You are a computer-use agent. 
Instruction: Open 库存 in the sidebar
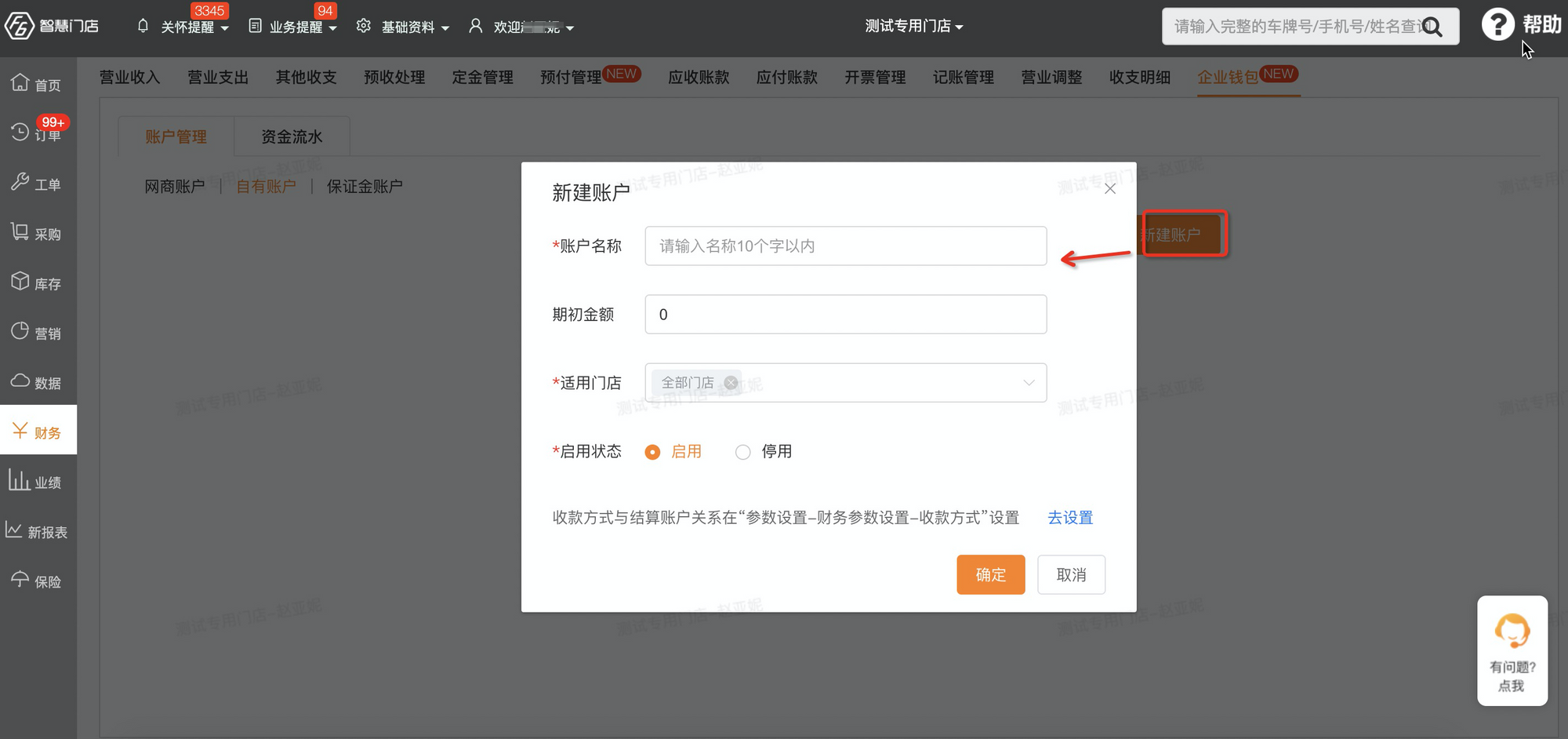tap(38, 282)
